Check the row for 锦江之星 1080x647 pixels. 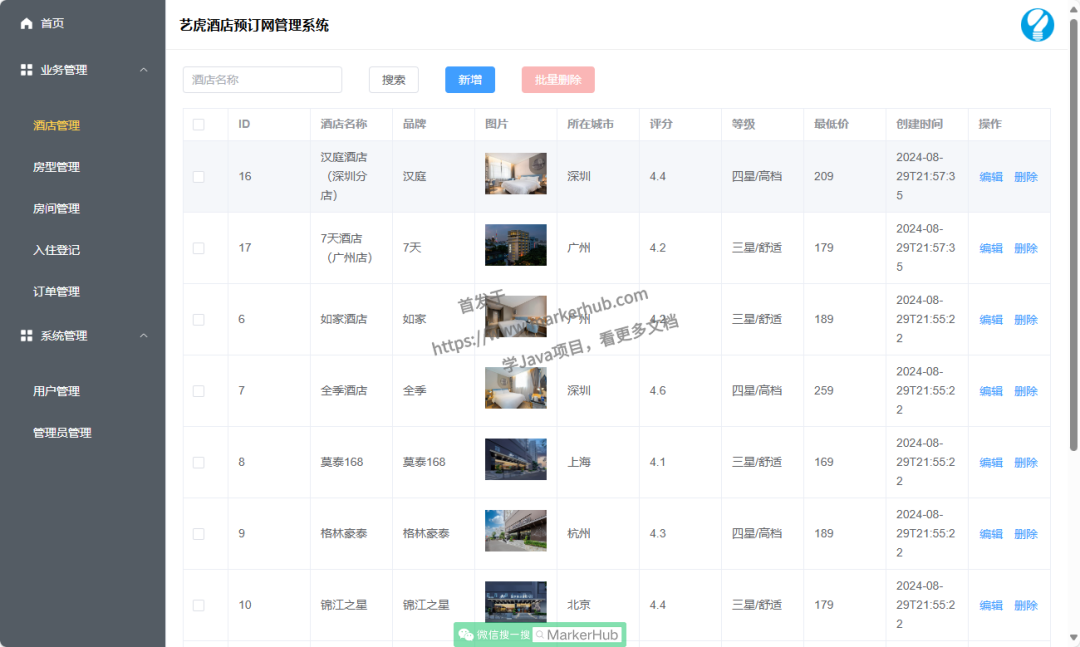pos(198,605)
